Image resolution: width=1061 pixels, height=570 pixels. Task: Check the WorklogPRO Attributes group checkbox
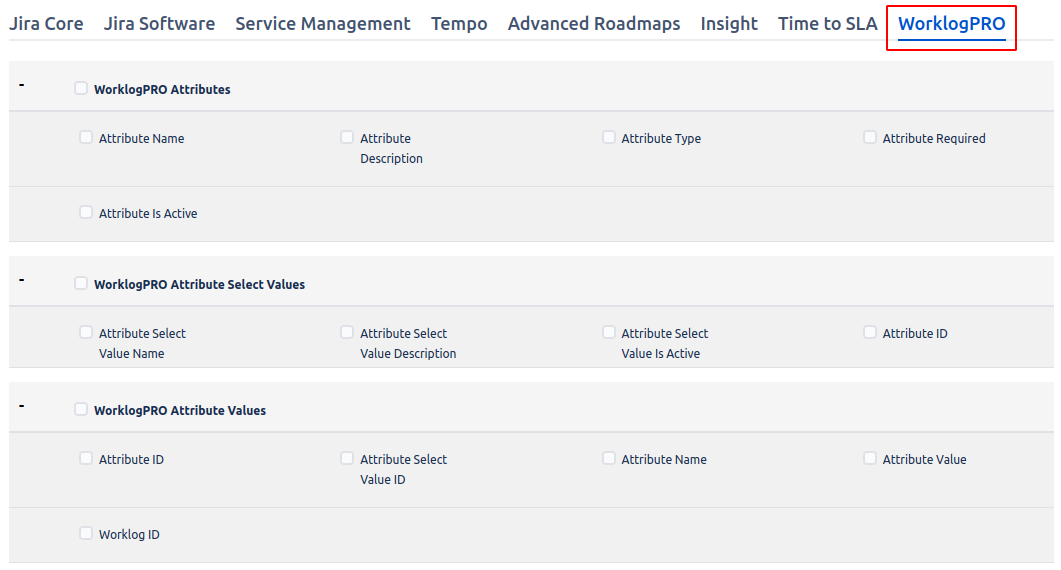[x=81, y=88]
